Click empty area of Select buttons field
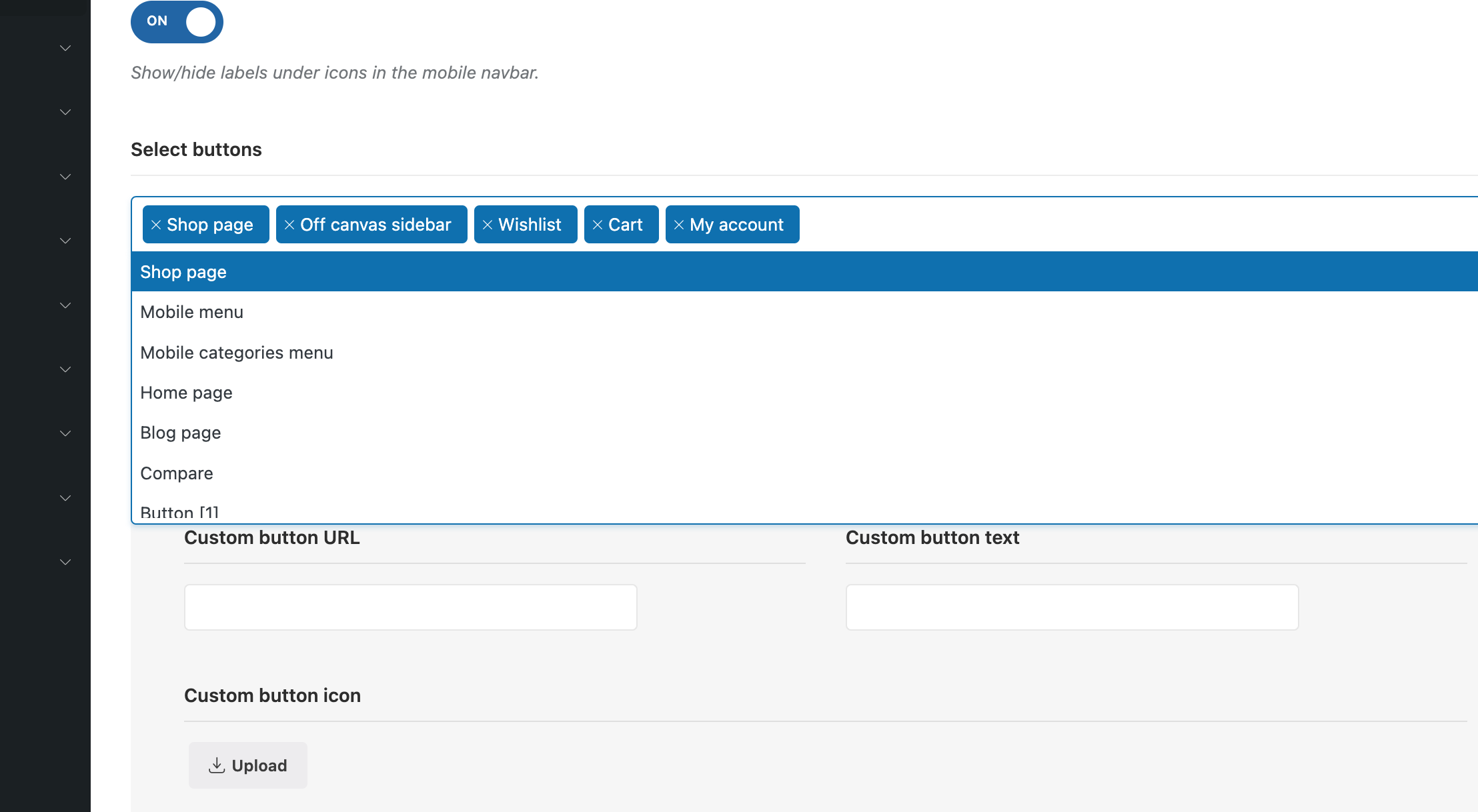1478x812 pixels. point(1134,225)
